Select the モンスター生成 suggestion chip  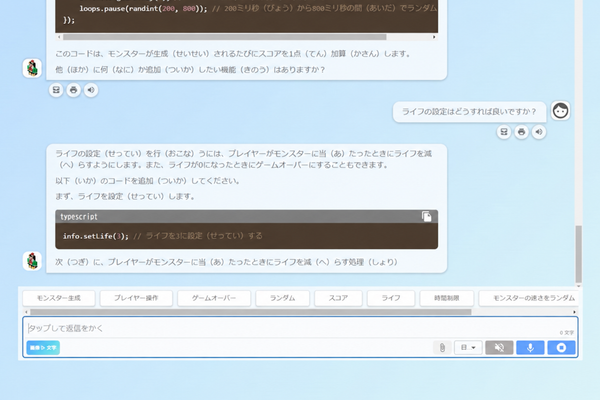[59, 298]
